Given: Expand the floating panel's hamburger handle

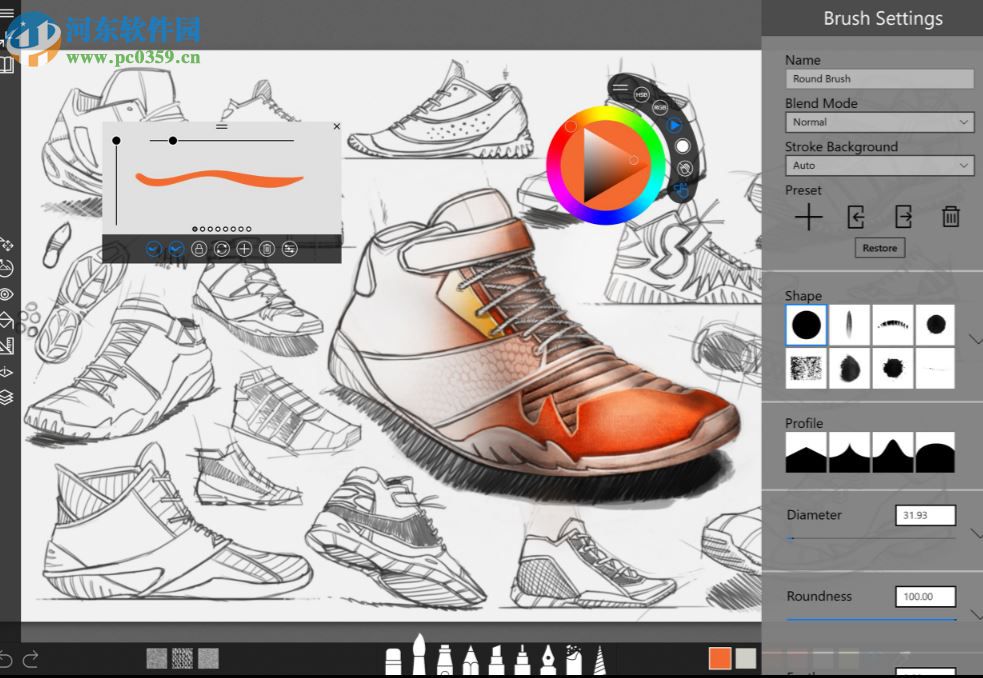Looking at the screenshot, I should tap(221, 127).
